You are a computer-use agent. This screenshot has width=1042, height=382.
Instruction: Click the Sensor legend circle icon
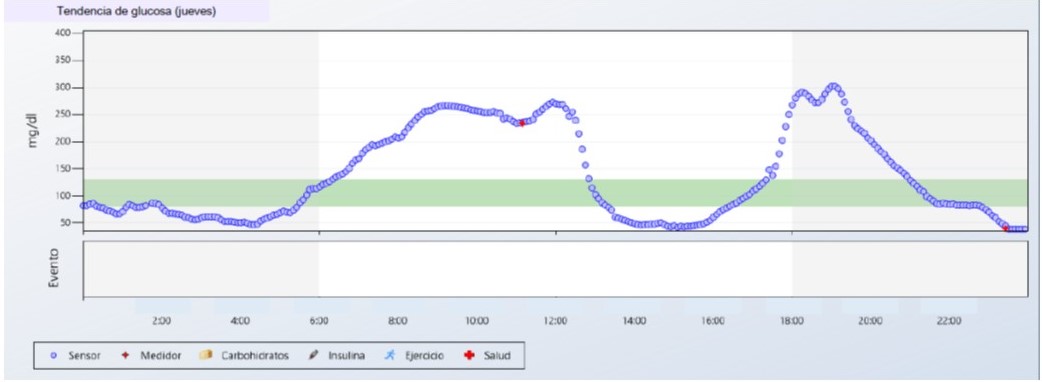(53, 356)
